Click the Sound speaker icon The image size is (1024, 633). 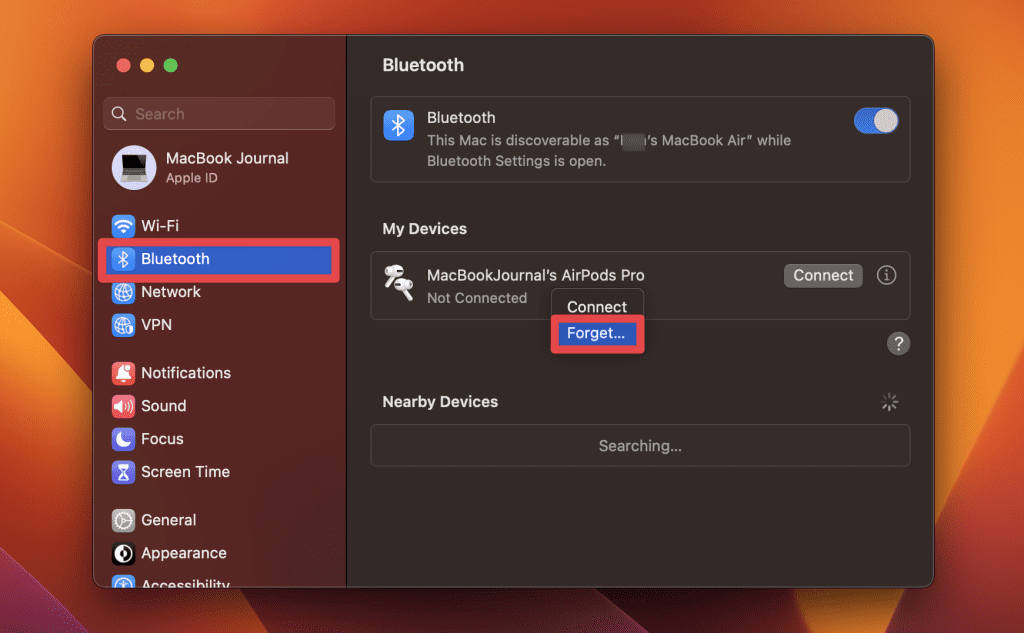(x=123, y=406)
